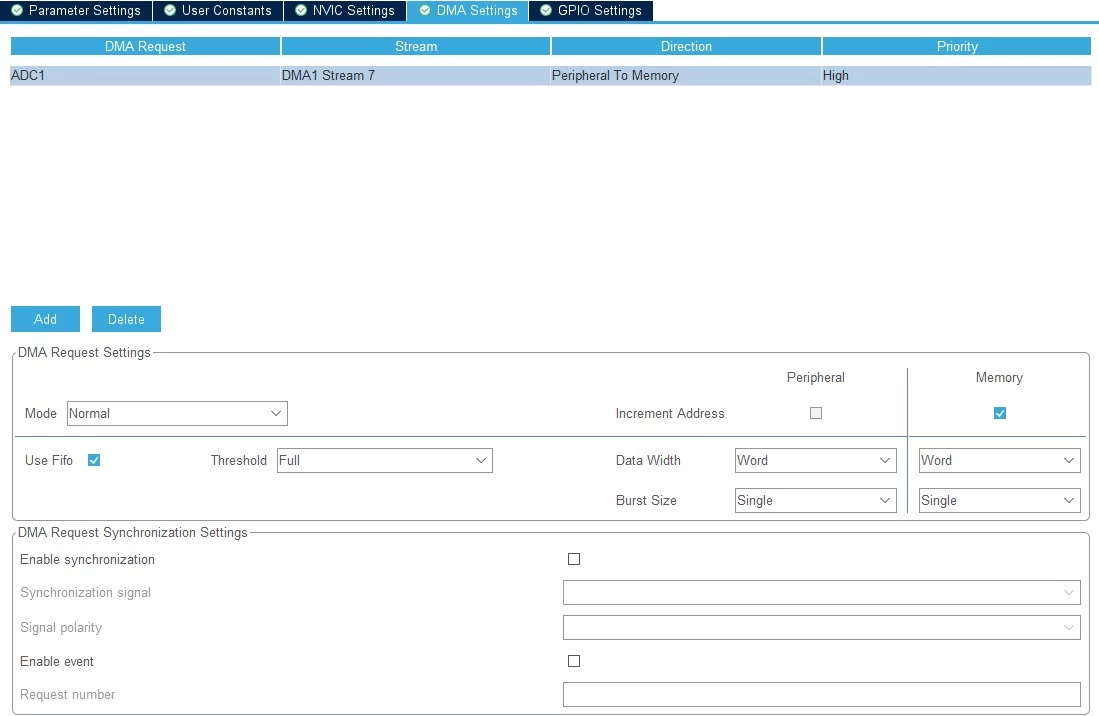Screen dimensions: 1099x716
Task: Open the User Constants tab
Action: (x=218, y=11)
